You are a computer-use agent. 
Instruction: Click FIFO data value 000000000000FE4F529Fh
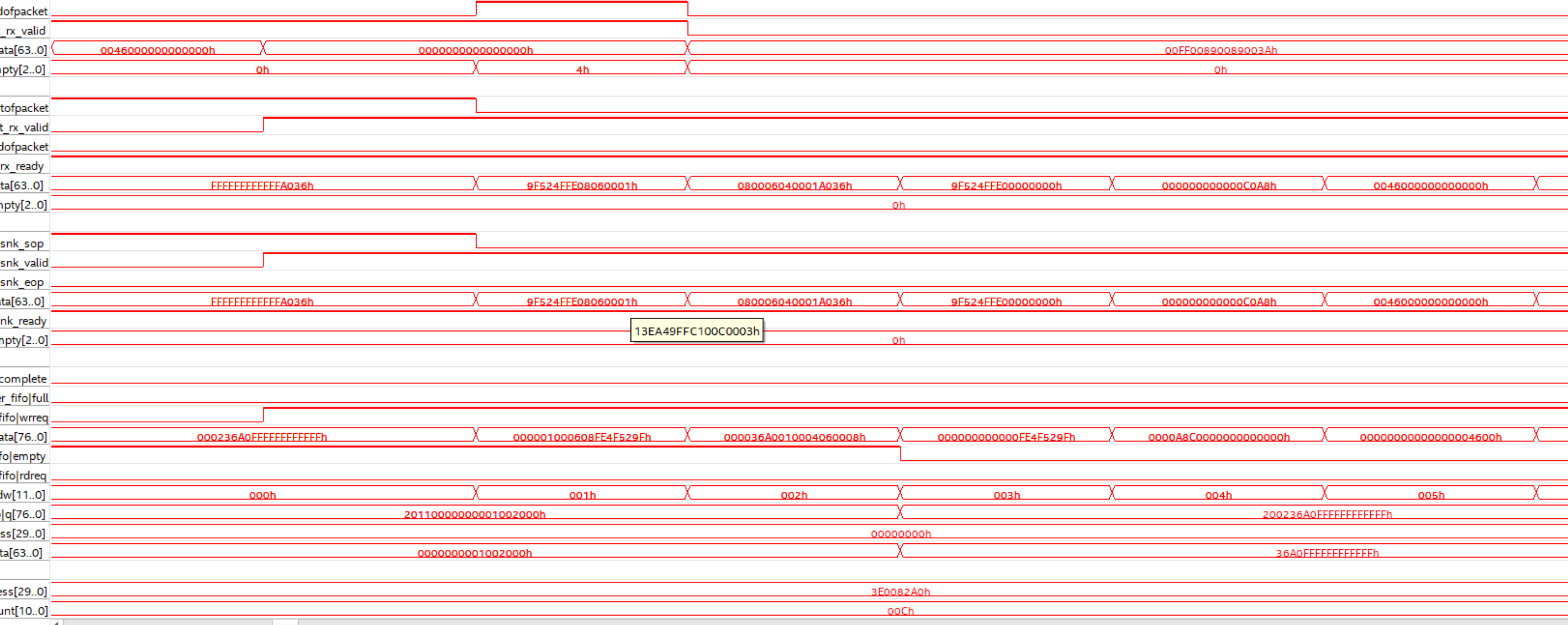pos(1006,437)
